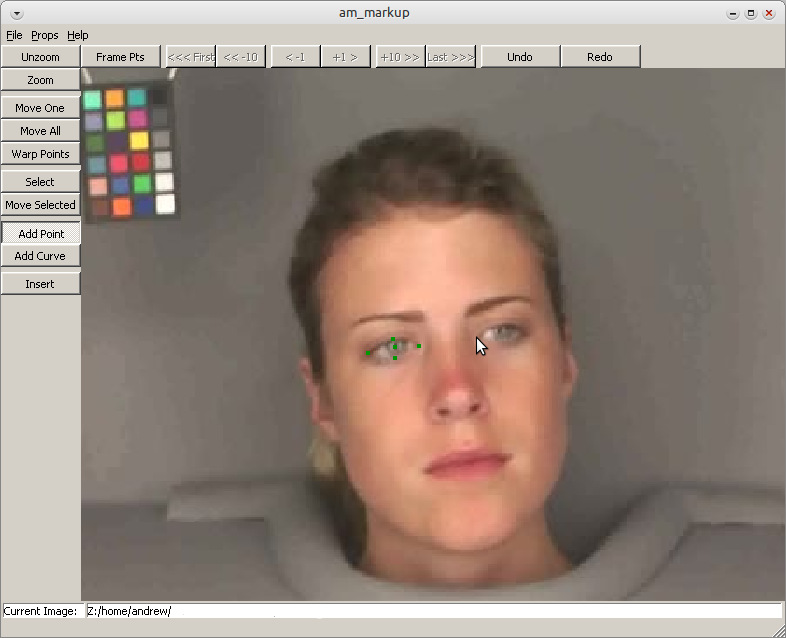The height and width of the screenshot is (638, 786).
Task: Click orange patch at chart bottom row
Action: point(121,206)
